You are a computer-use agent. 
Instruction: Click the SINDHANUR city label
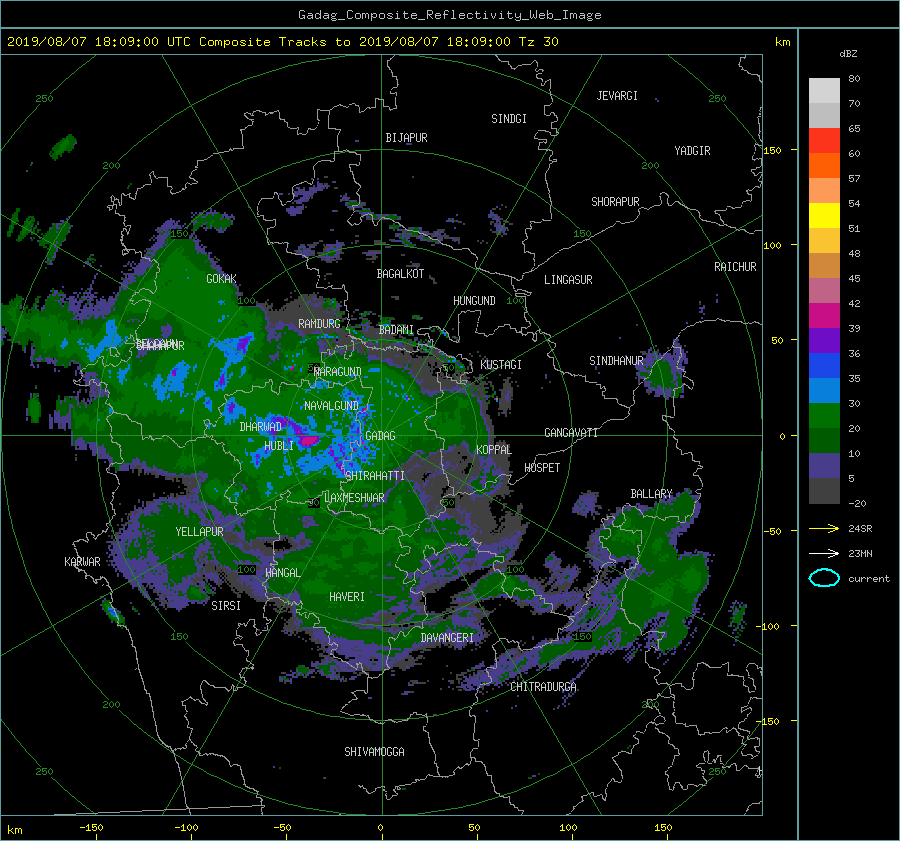tap(616, 361)
